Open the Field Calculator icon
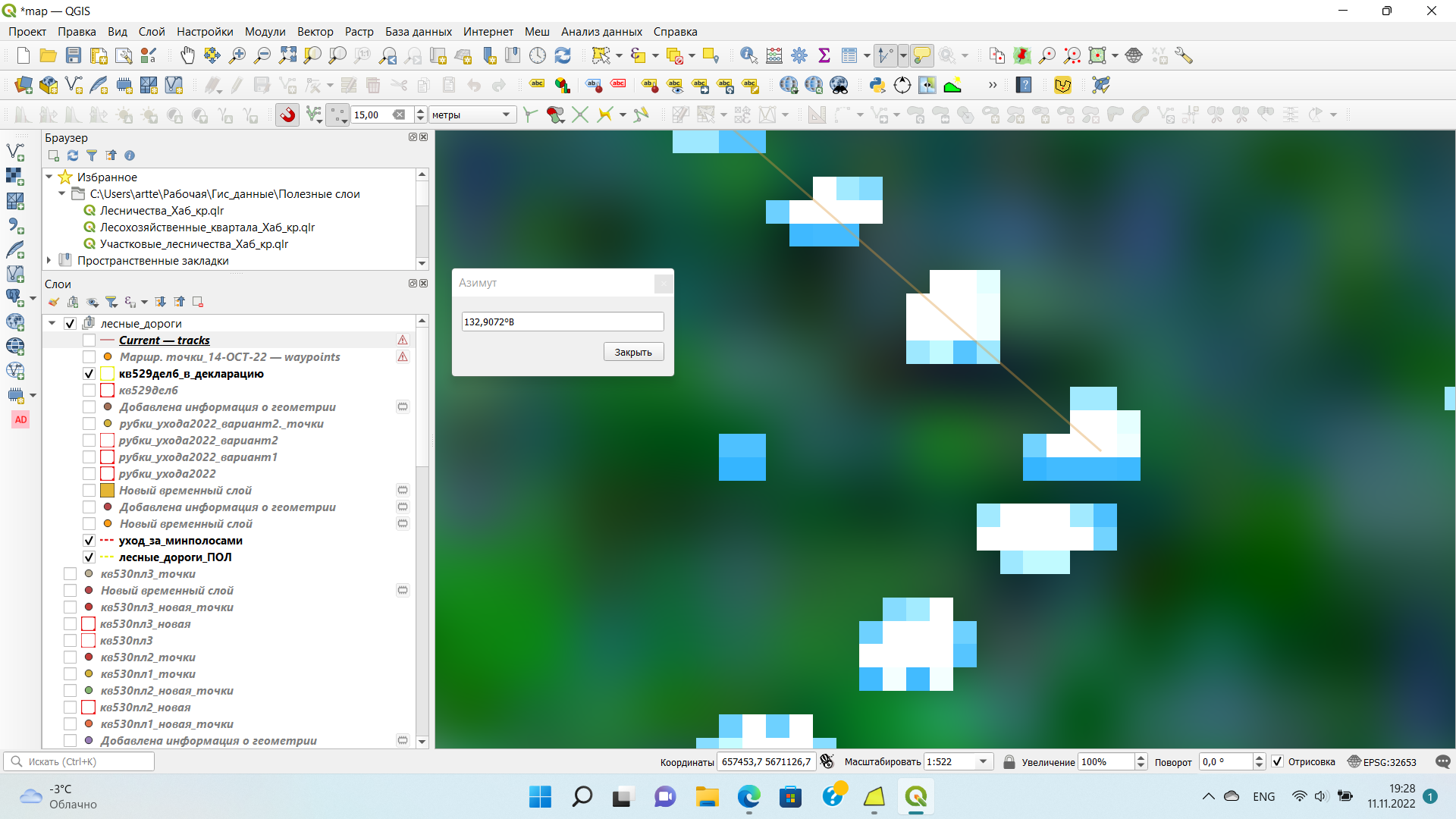The width and height of the screenshot is (1456, 819). [x=774, y=55]
